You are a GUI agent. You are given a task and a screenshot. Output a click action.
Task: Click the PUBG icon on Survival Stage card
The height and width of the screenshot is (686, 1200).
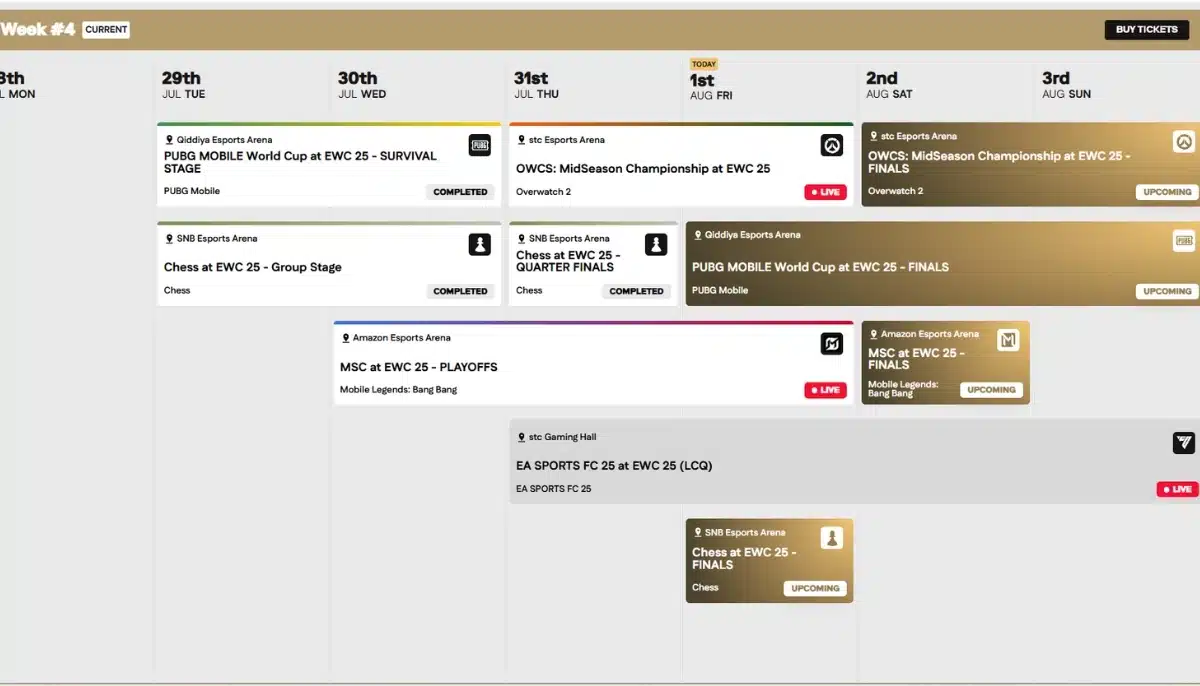tap(480, 146)
